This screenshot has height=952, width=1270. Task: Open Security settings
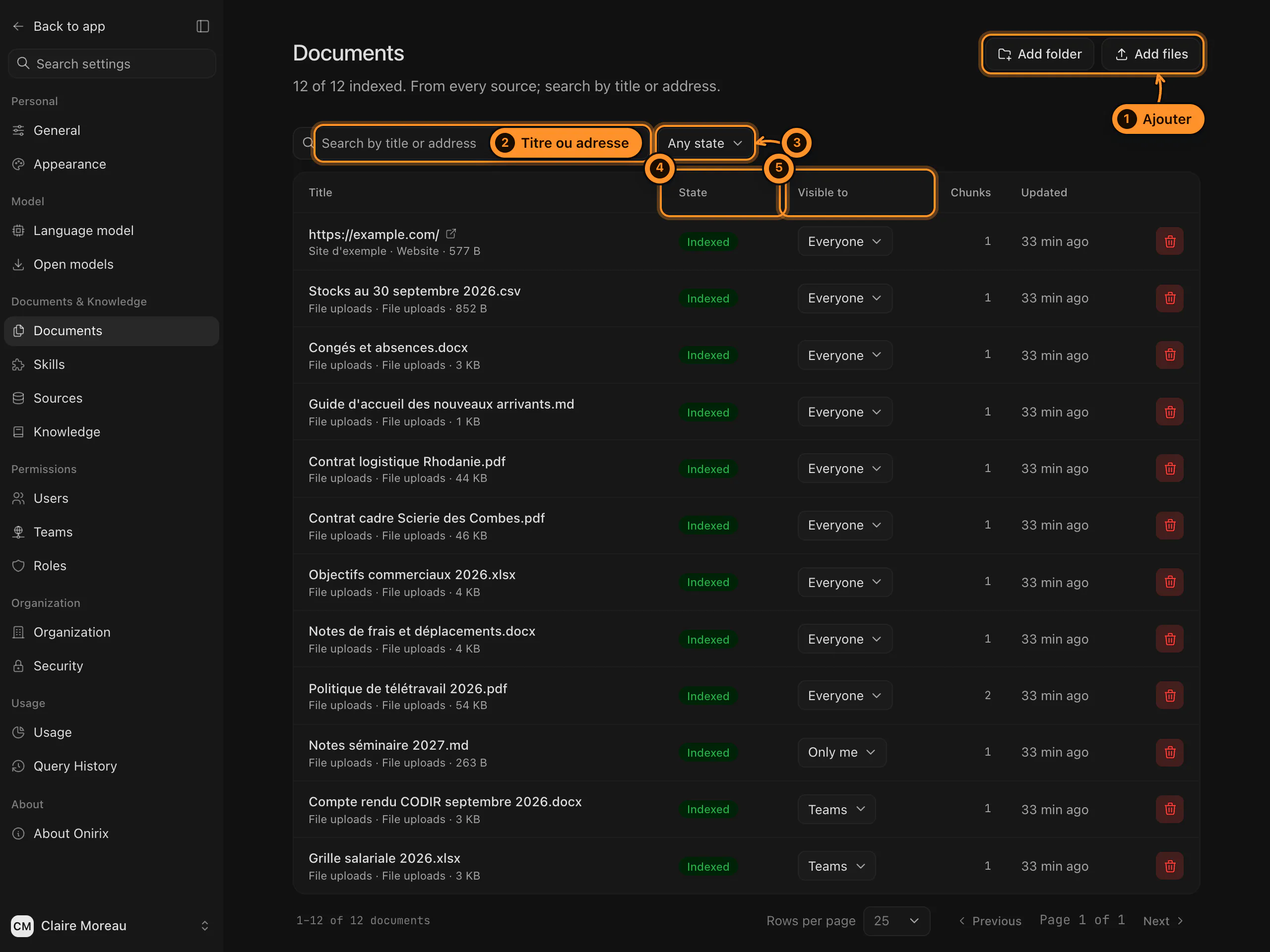pyautogui.click(x=112, y=665)
